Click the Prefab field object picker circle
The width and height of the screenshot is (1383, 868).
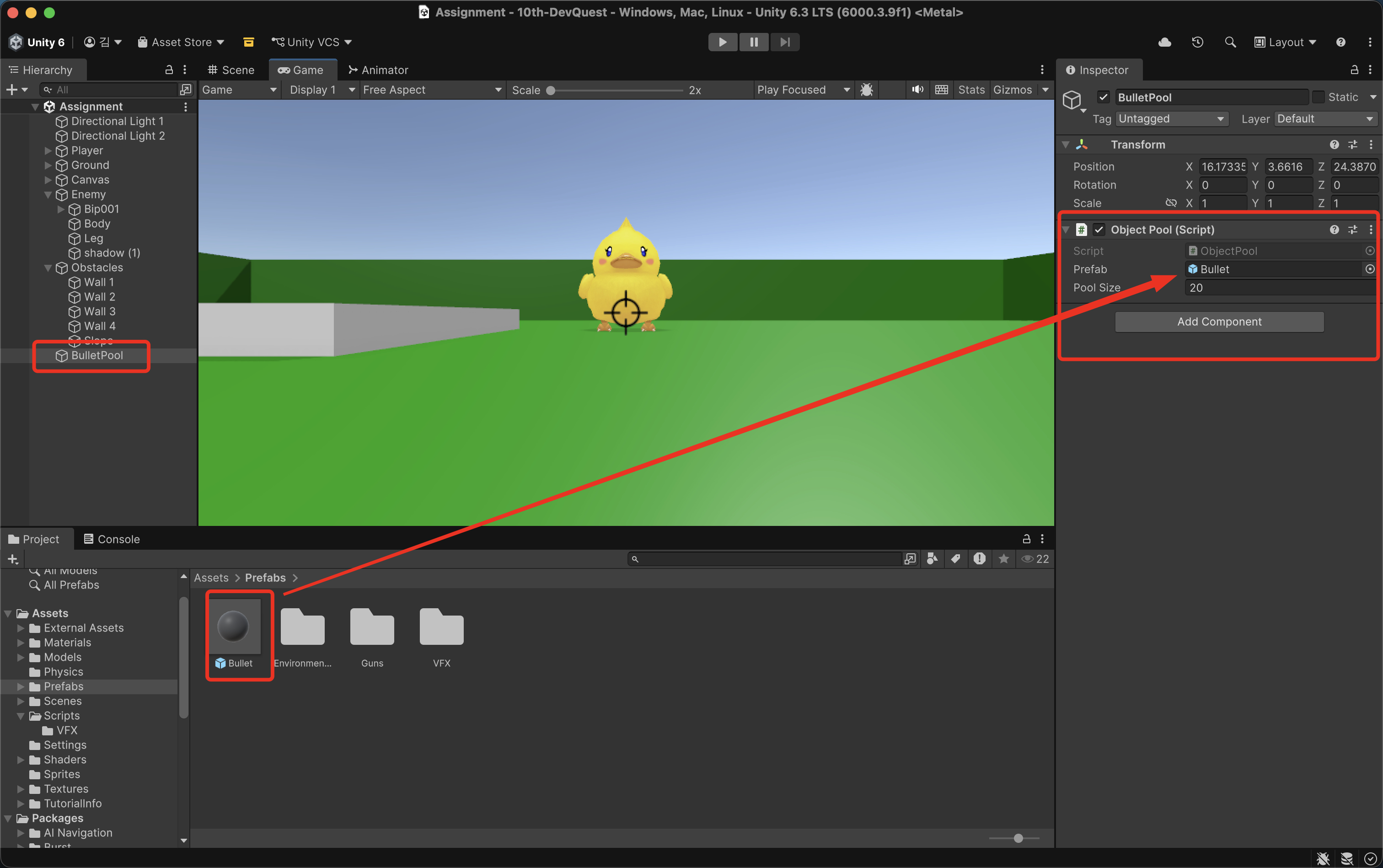click(x=1370, y=269)
